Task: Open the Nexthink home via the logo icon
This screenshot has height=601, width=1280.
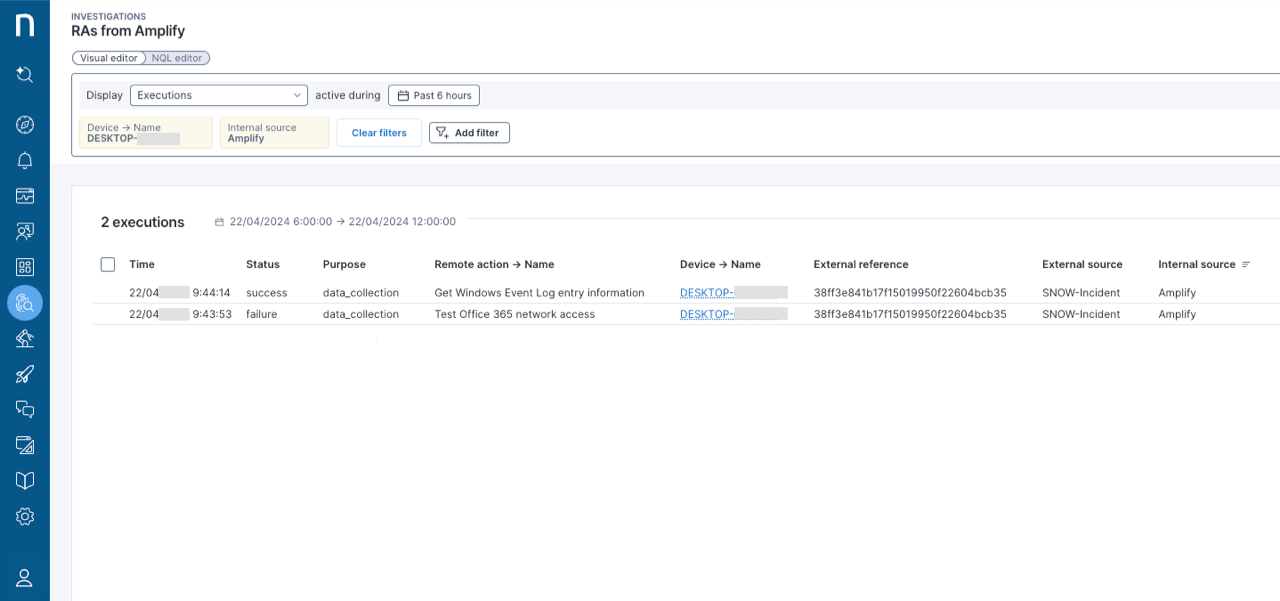Action: 24,25
